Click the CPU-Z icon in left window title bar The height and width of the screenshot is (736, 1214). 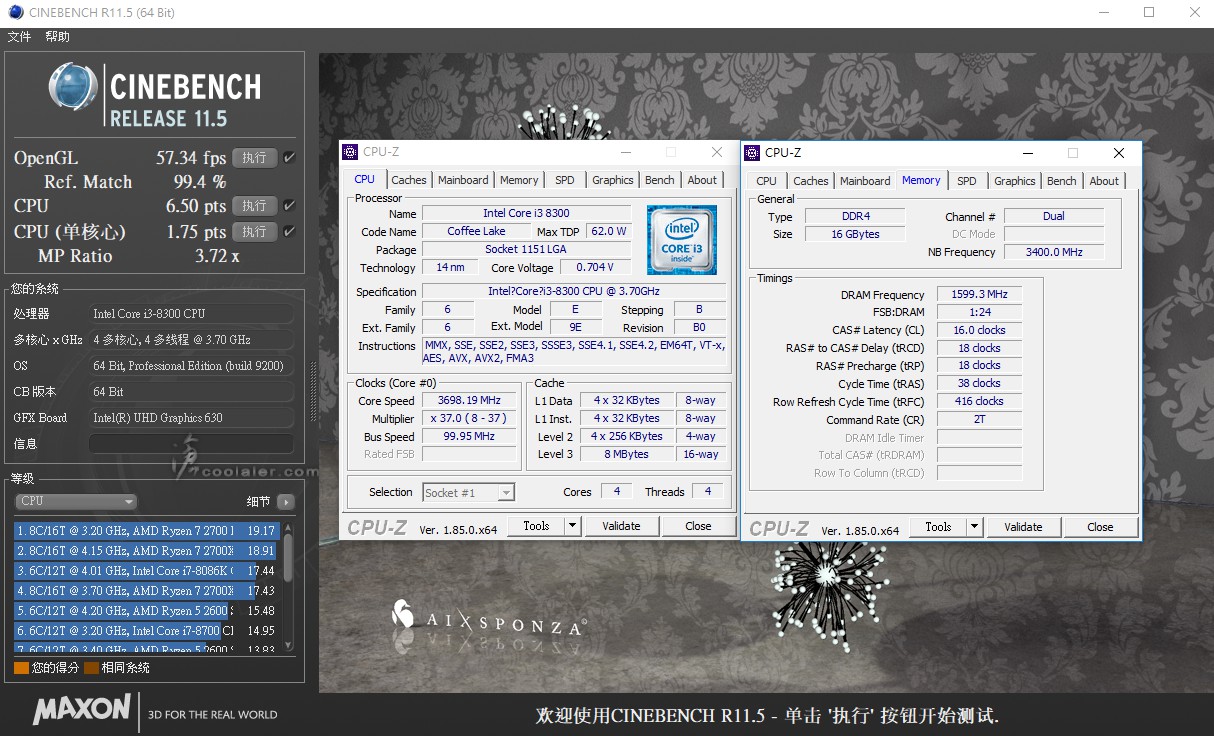point(350,152)
